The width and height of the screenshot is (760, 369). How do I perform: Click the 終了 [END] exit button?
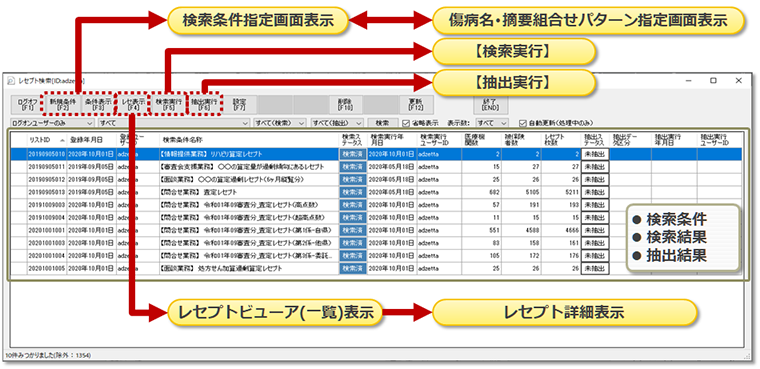[491, 104]
